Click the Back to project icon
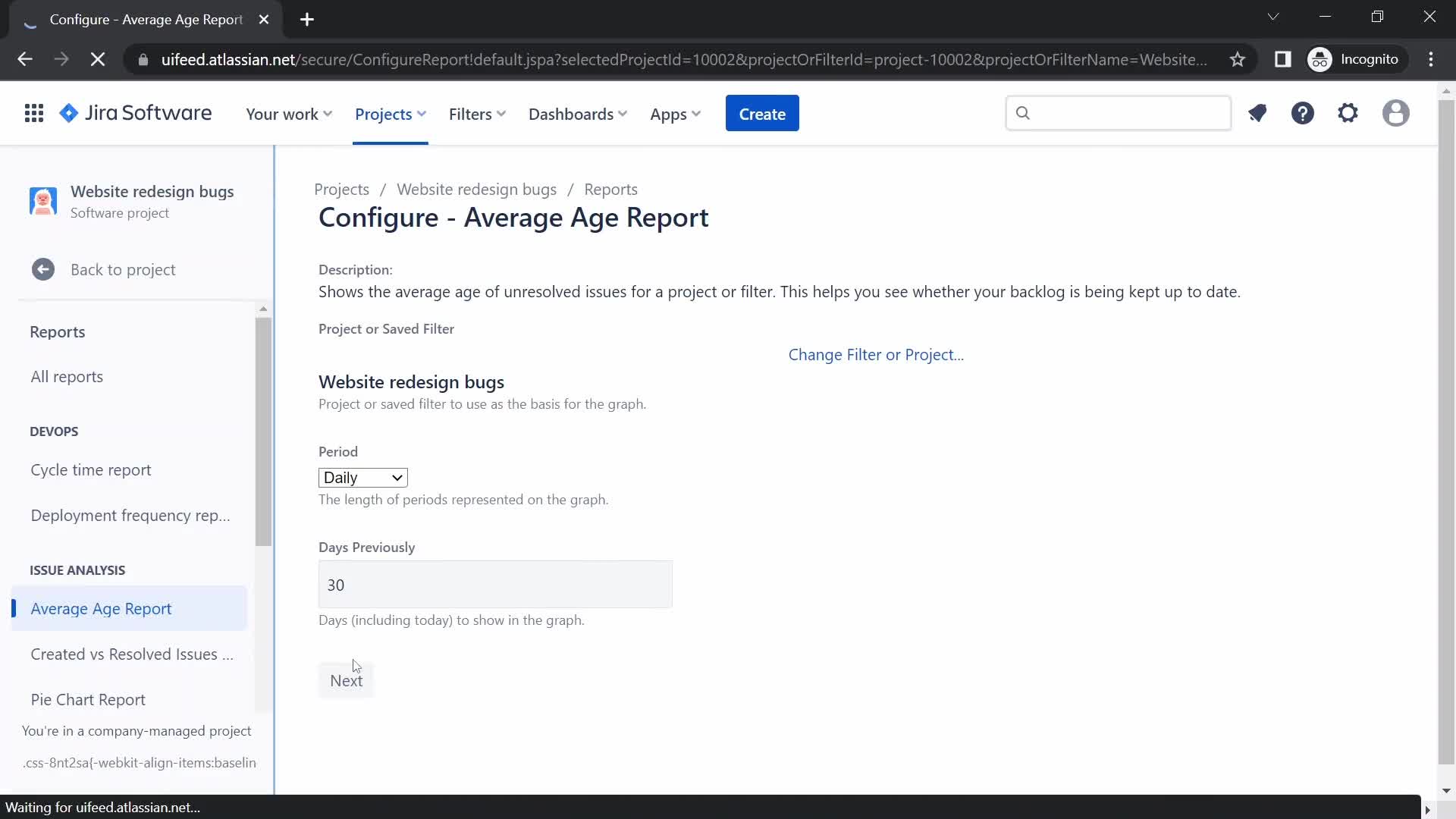The image size is (1456, 819). [43, 269]
